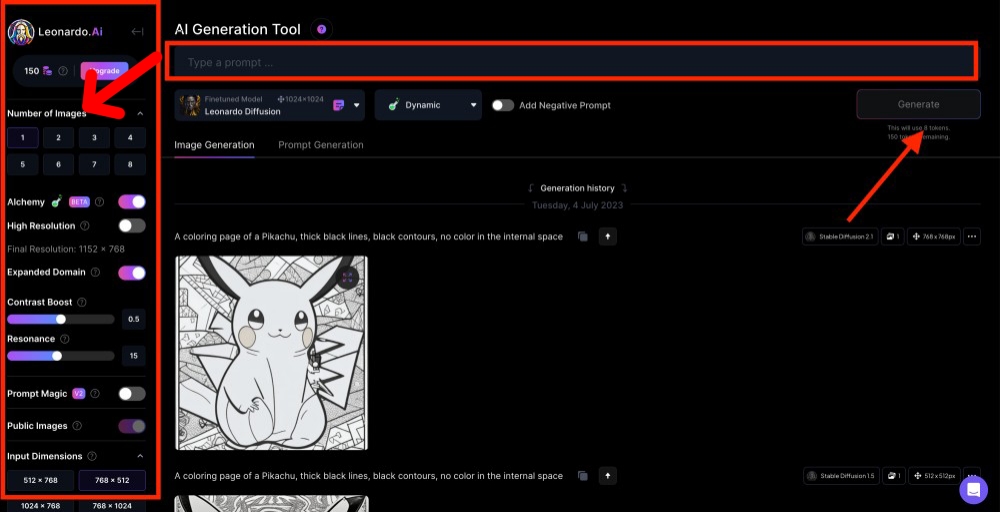The height and width of the screenshot is (512, 1000).
Task: Click the token coins icon next to 150
Action: click(x=47, y=71)
